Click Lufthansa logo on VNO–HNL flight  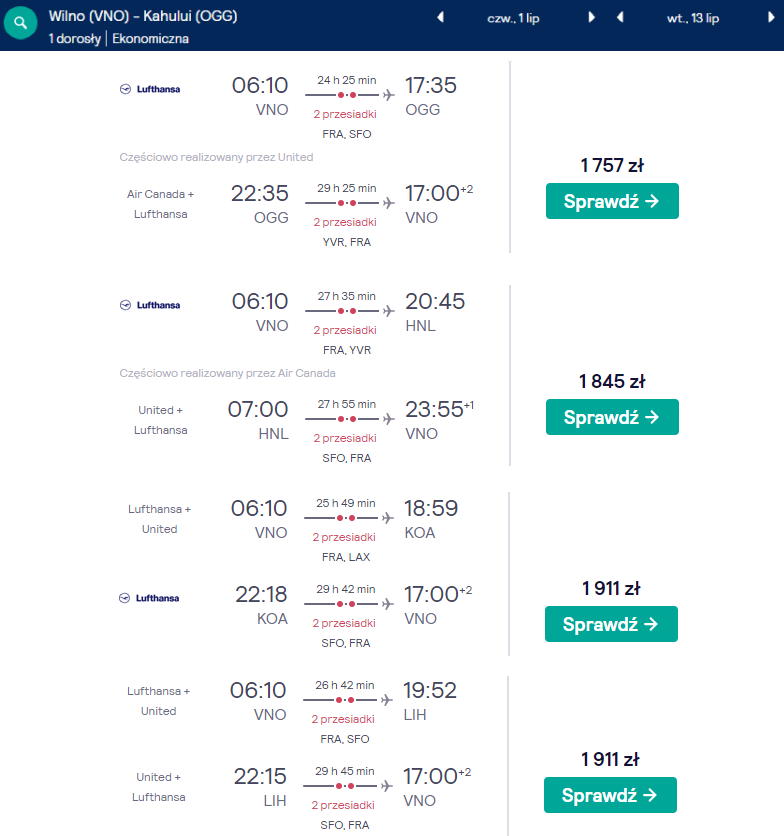point(150,305)
